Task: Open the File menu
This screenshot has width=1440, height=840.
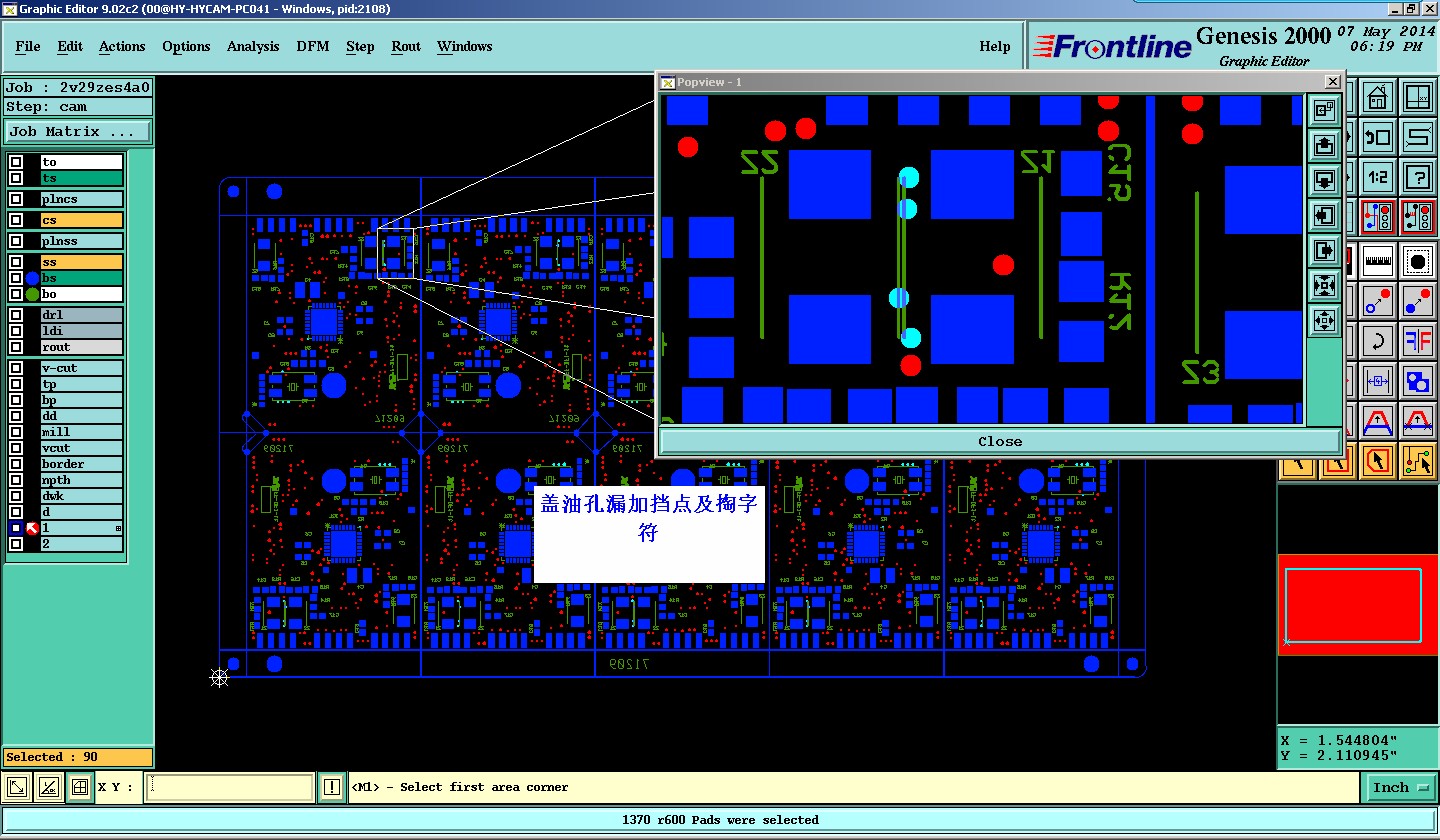Action: 28,46
